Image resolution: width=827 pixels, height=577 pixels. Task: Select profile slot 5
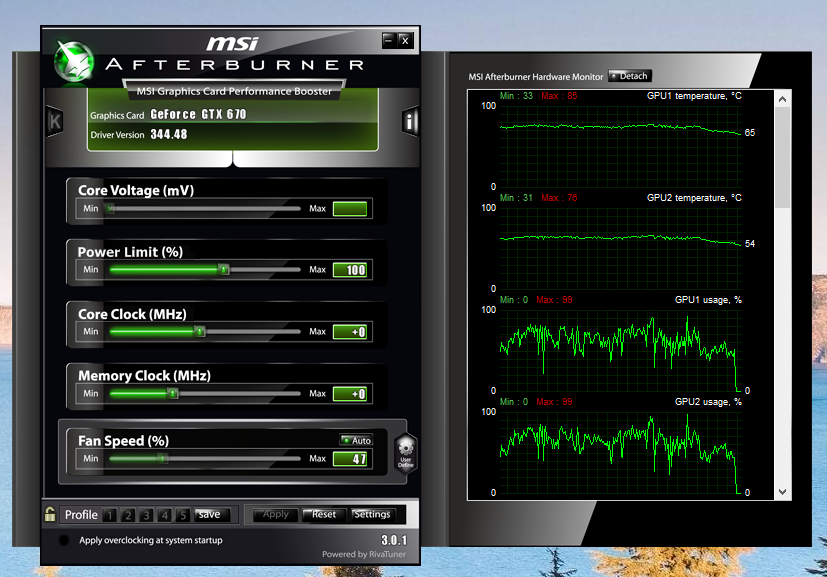(182, 515)
